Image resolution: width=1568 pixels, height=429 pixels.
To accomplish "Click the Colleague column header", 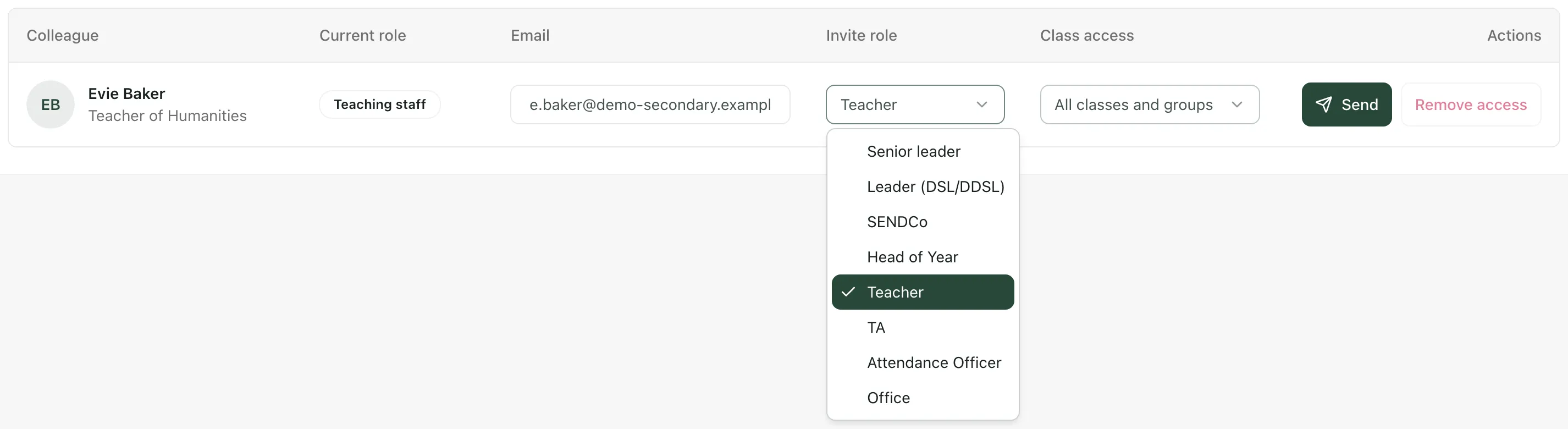I will (x=63, y=35).
